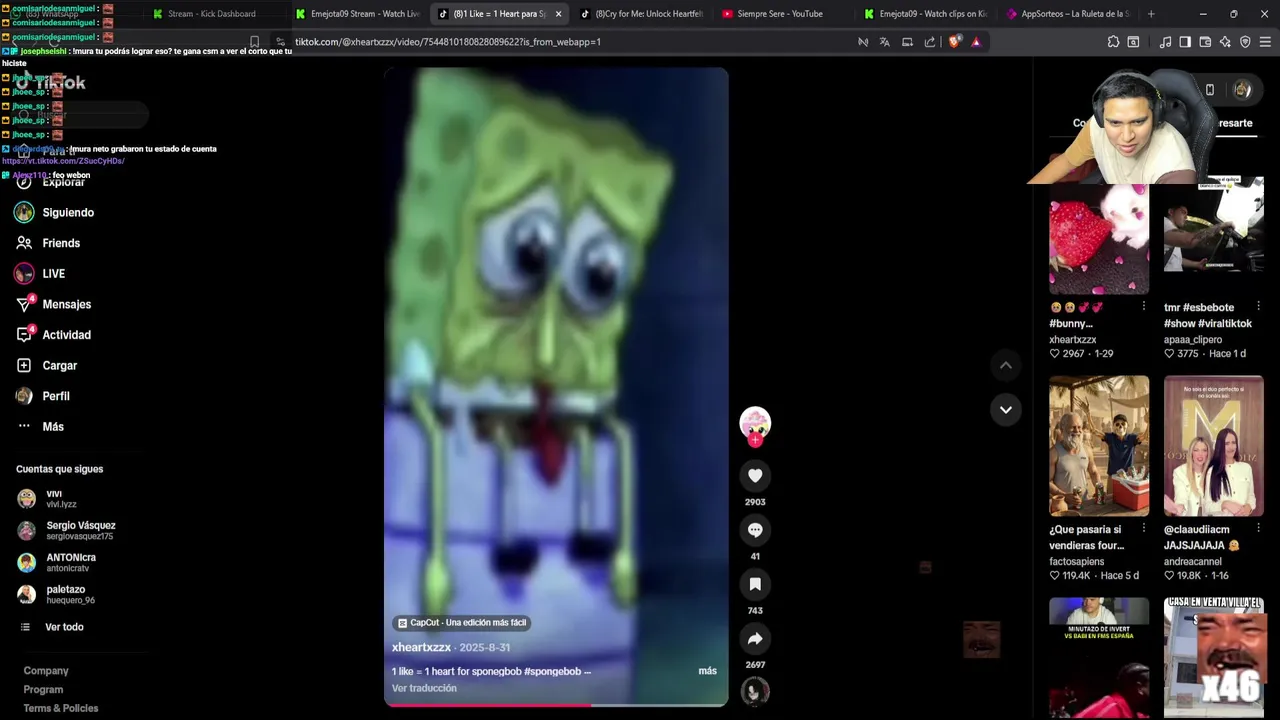Open xheartxzzx username on the video

coord(421,647)
